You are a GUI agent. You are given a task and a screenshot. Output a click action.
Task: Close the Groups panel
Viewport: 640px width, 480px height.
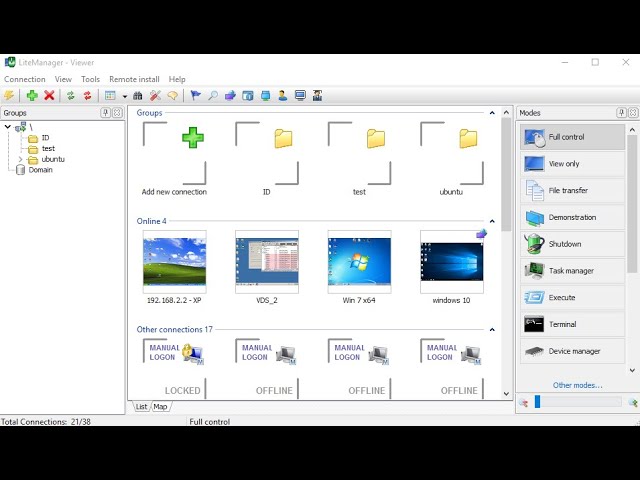click(x=117, y=113)
